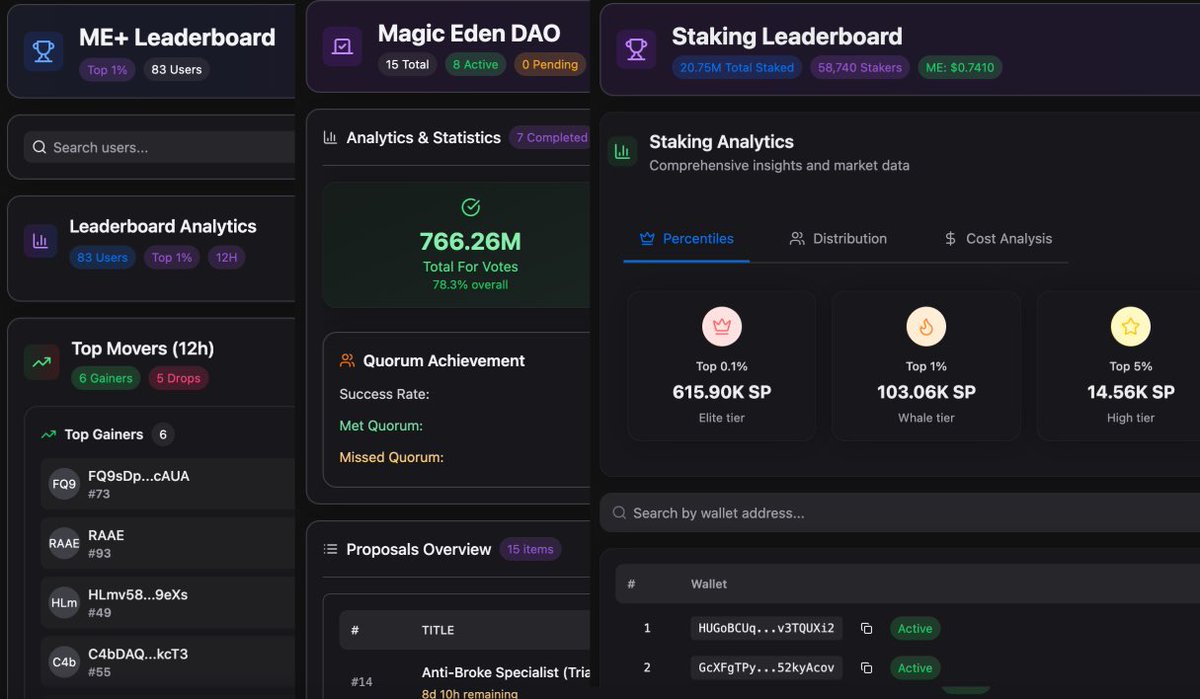Click the 20.75M Total Staked badge

click(x=737, y=68)
